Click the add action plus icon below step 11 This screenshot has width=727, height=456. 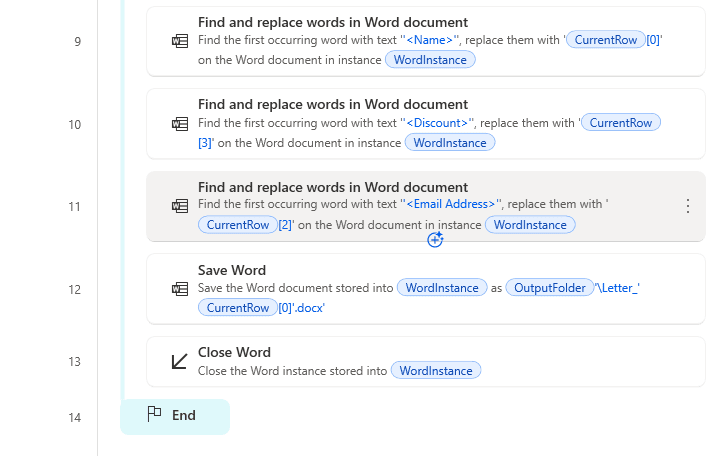pos(435,240)
